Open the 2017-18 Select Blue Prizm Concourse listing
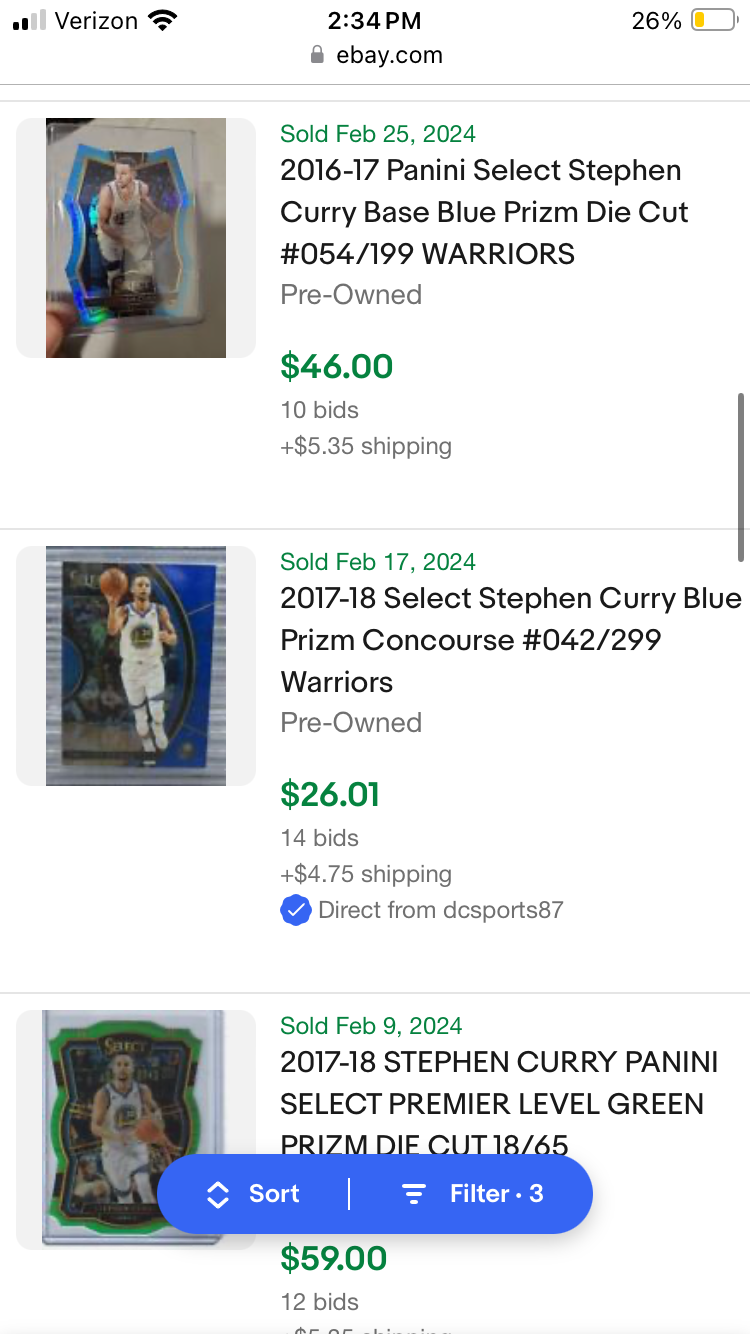750x1334 pixels. click(x=511, y=640)
